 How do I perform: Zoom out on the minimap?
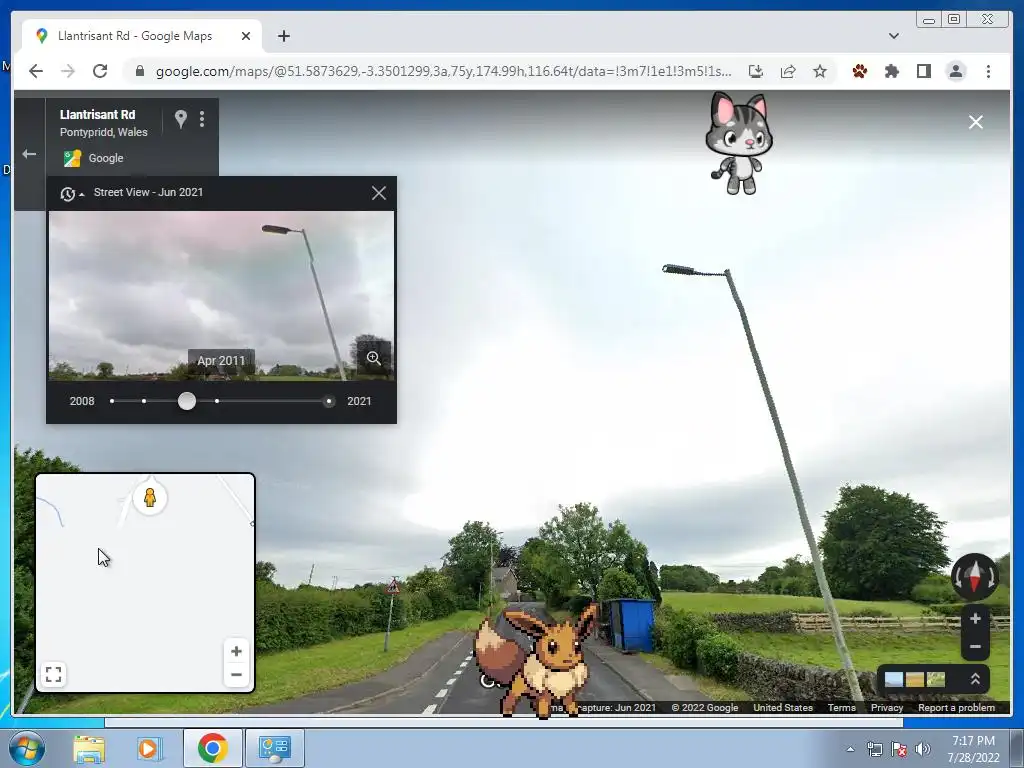click(236, 675)
